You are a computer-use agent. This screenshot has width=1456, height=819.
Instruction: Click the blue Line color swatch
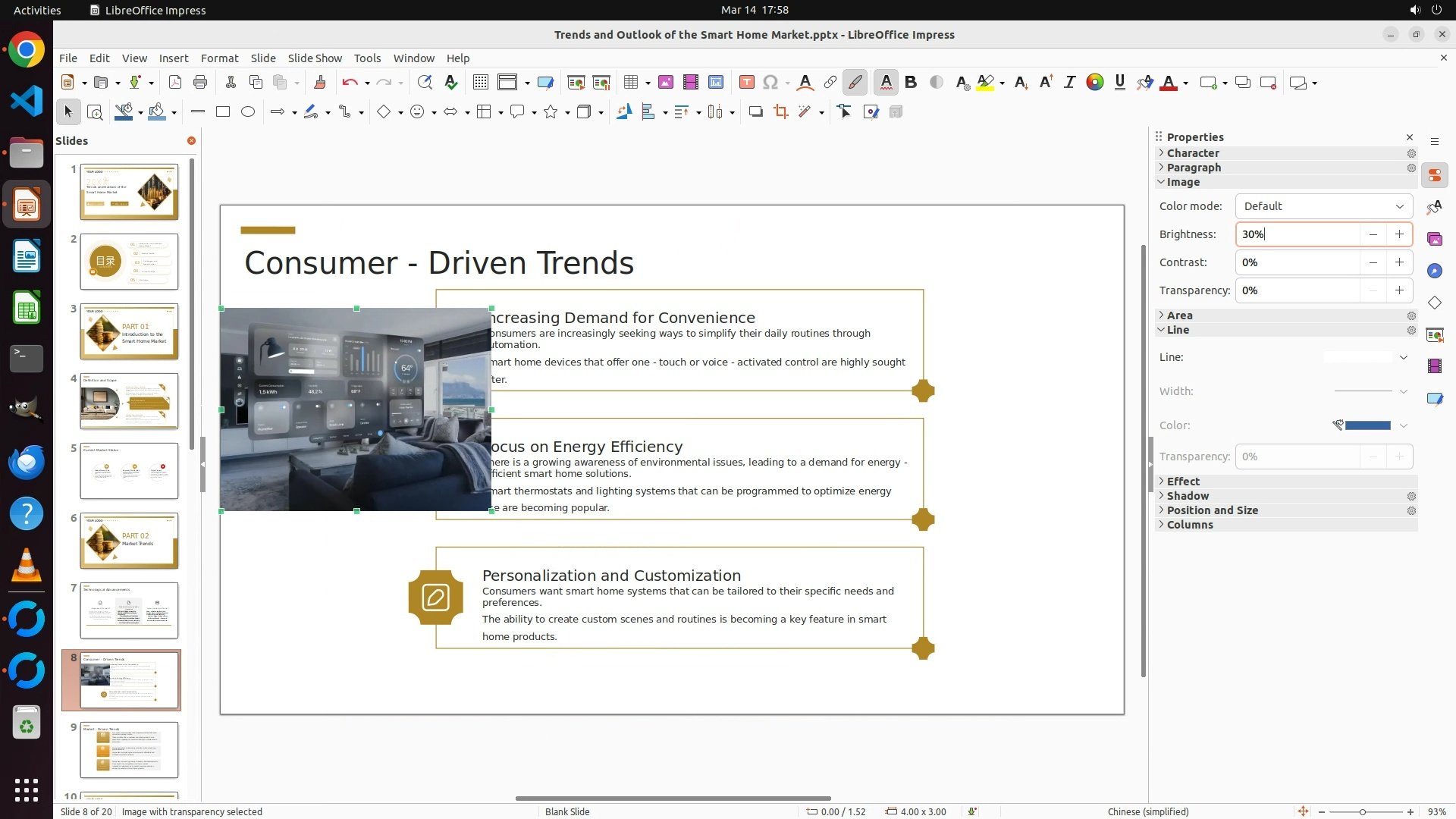[1367, 425]
